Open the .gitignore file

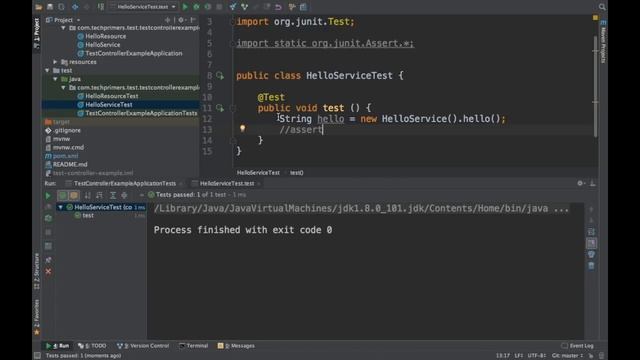(x=63, y=130)
